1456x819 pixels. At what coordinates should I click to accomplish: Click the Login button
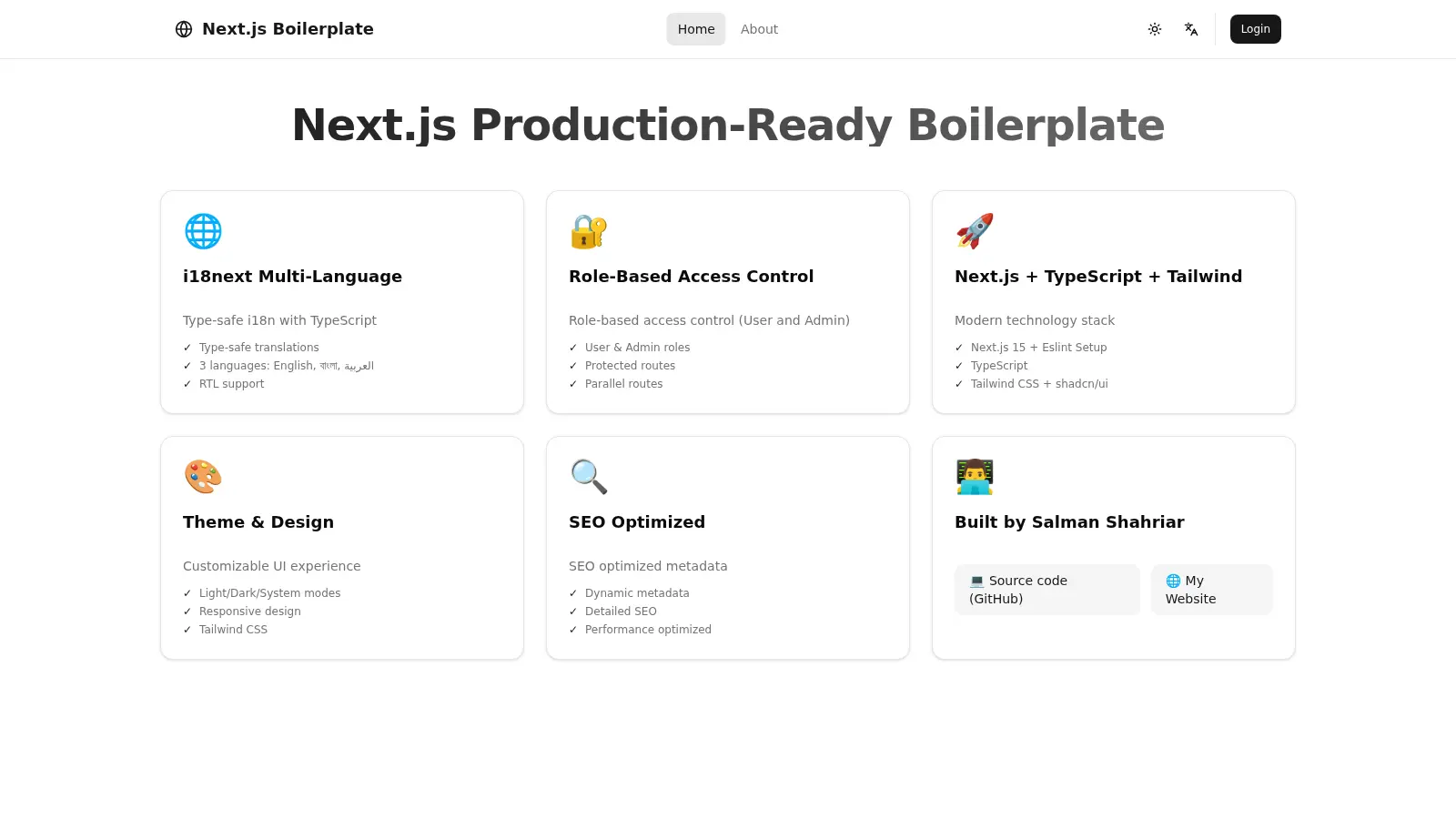pyautogui.click(x=1256, y=29)
